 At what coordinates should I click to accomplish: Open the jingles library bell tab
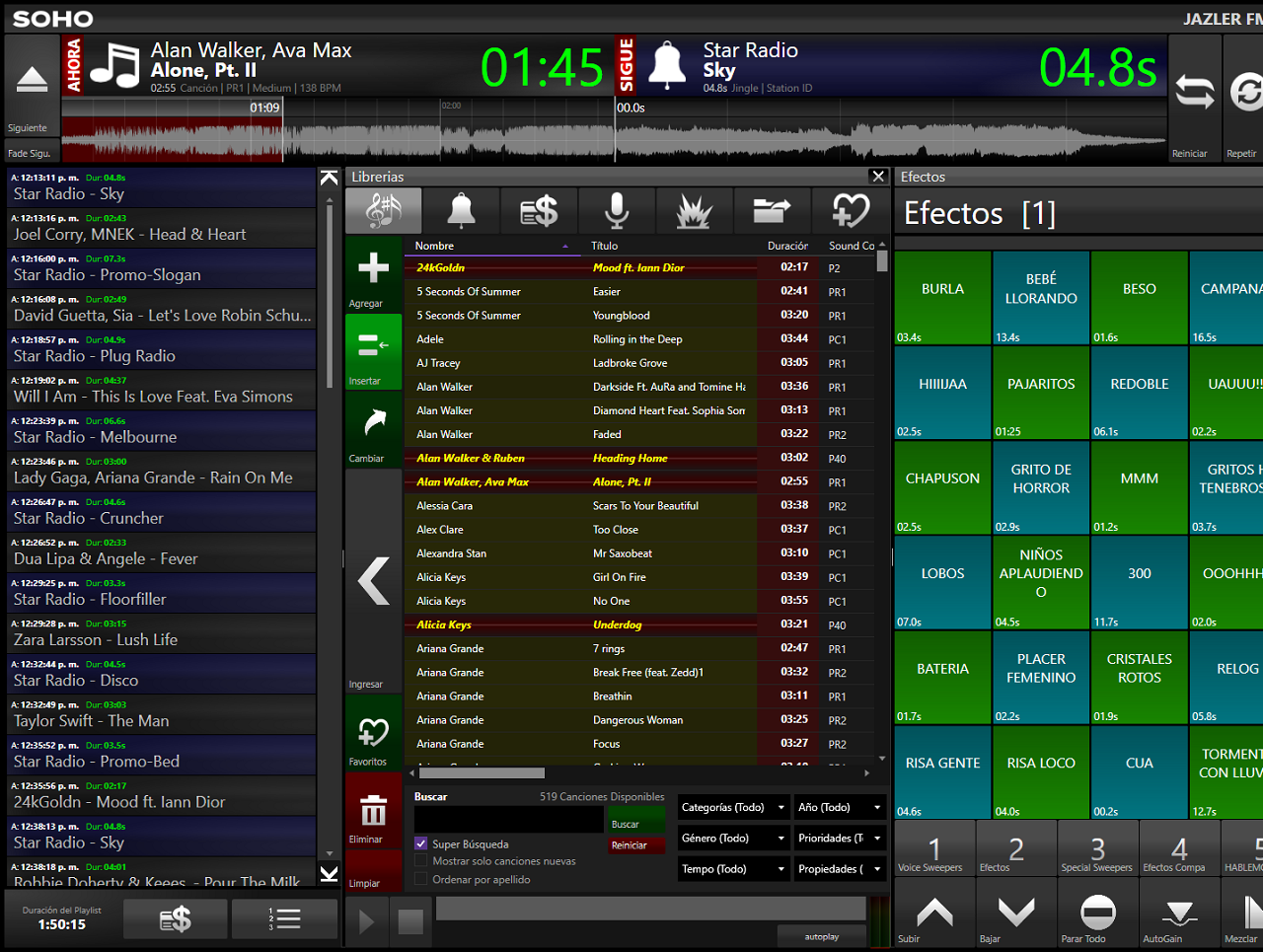pos(461,211)
